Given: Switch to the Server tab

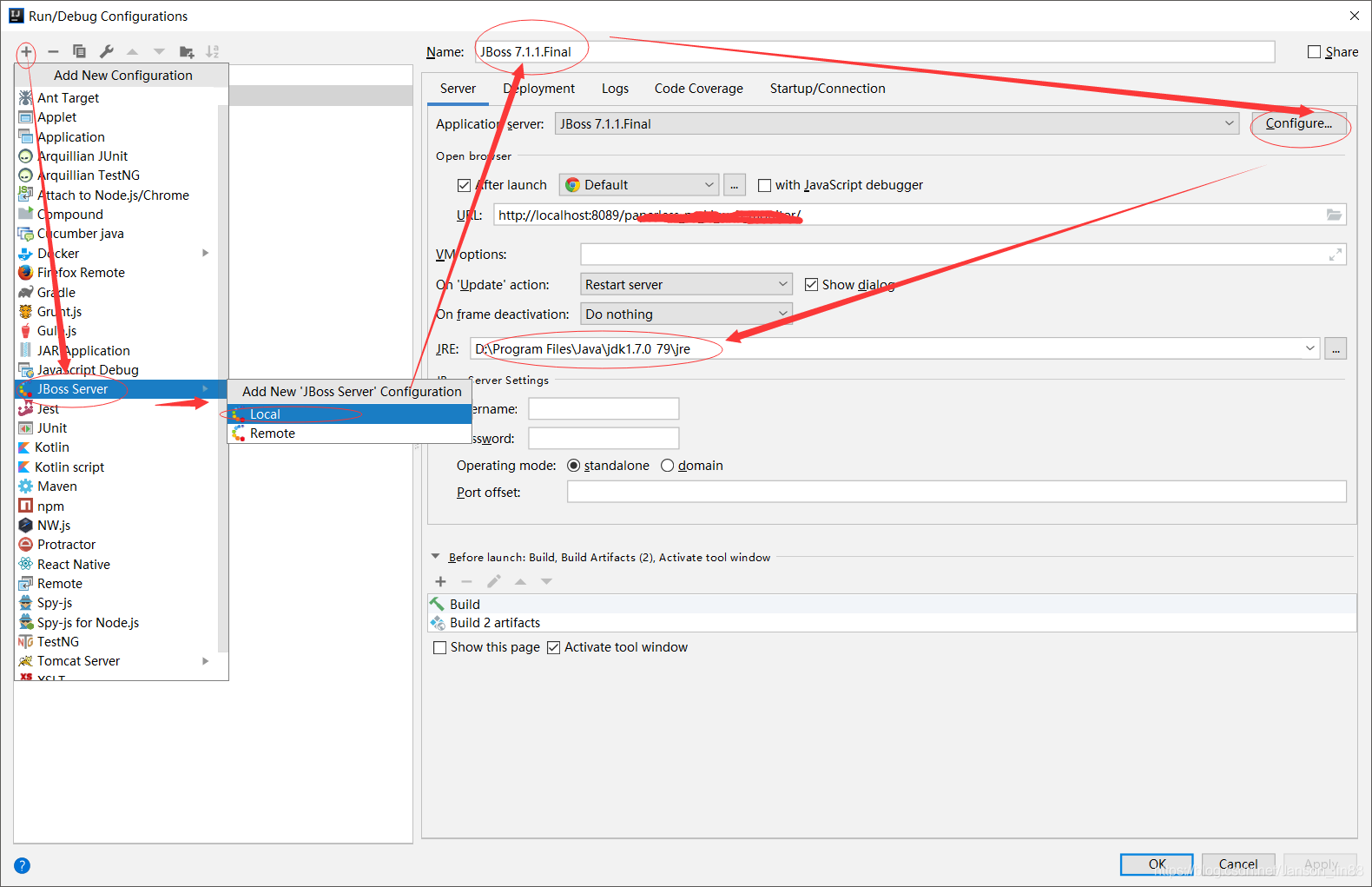Looking at the screenshot, I should pyautogui.click(x=458, y=89).
